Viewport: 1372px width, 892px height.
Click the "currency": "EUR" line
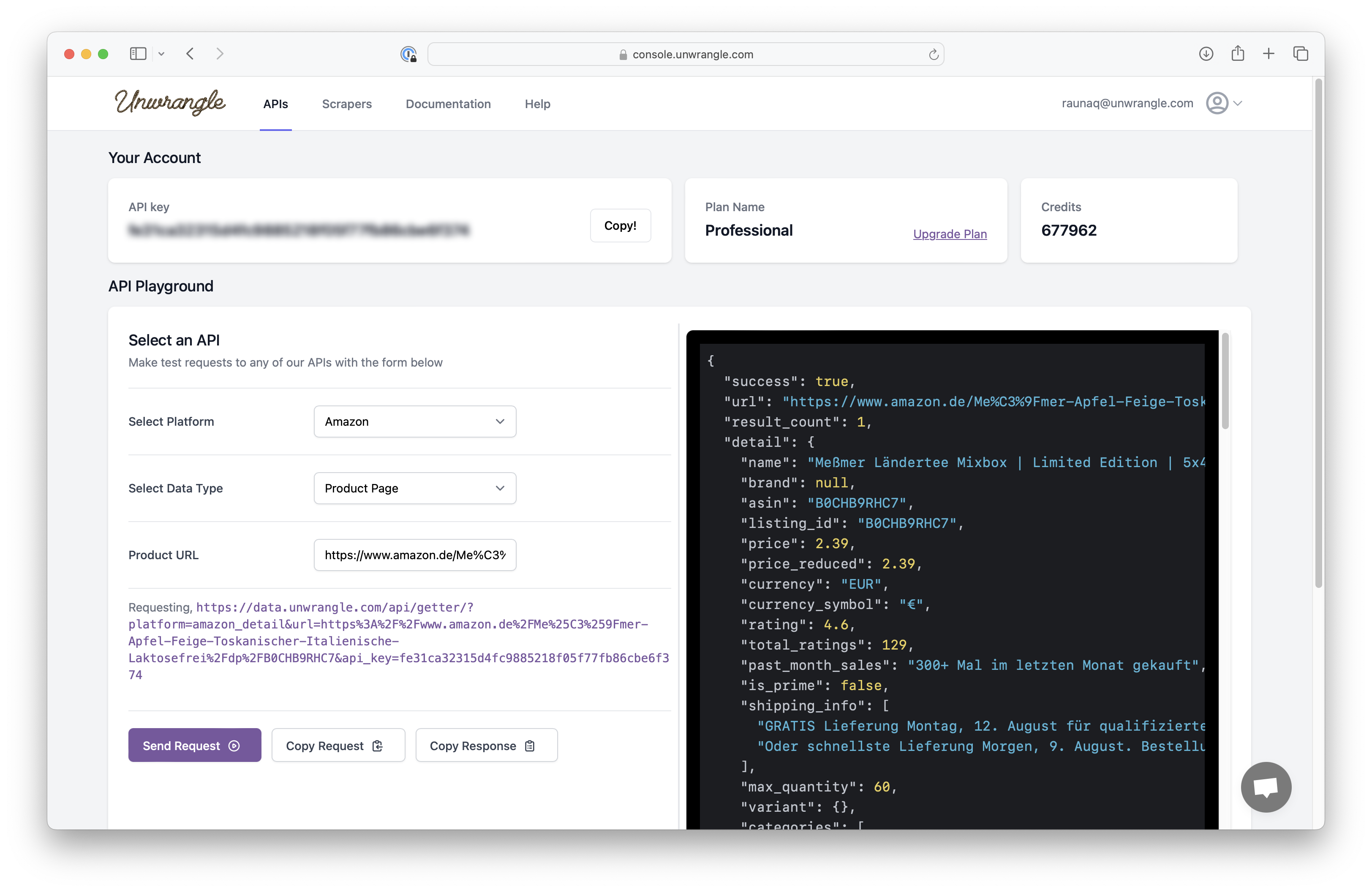[814, 584]
